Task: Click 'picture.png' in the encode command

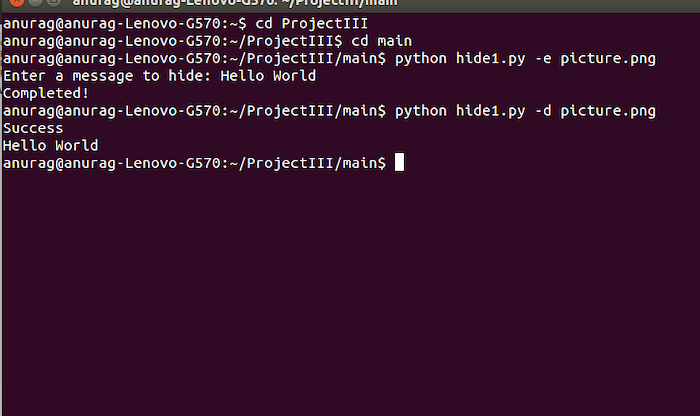Action: pos(608,58)
